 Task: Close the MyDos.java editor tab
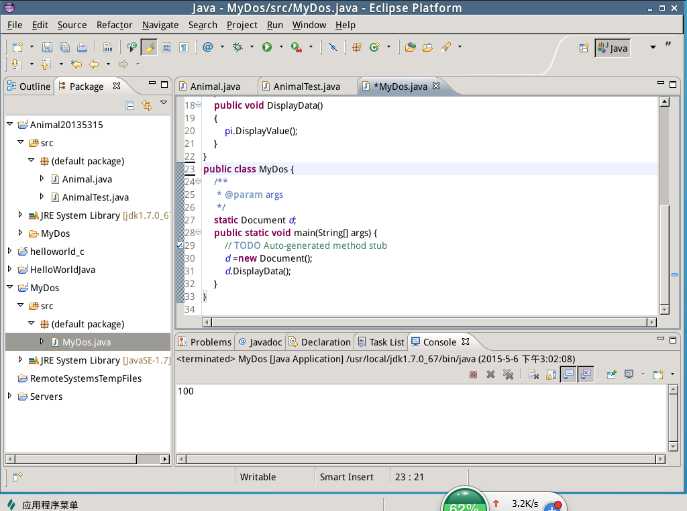point(436,86)
